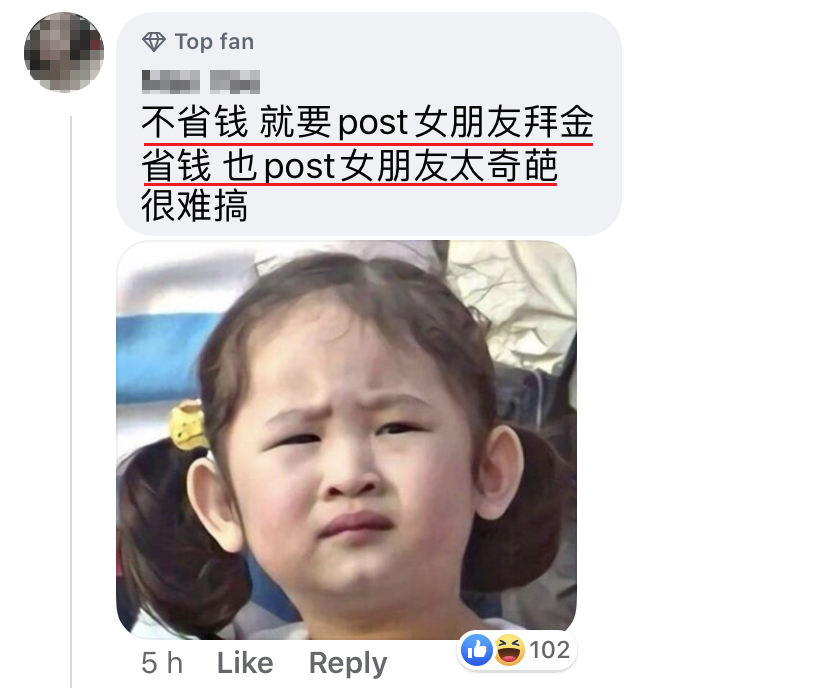Click the first underlined comment line 不省钱
The width and height of the screenshot is (828, 688).
368,122
